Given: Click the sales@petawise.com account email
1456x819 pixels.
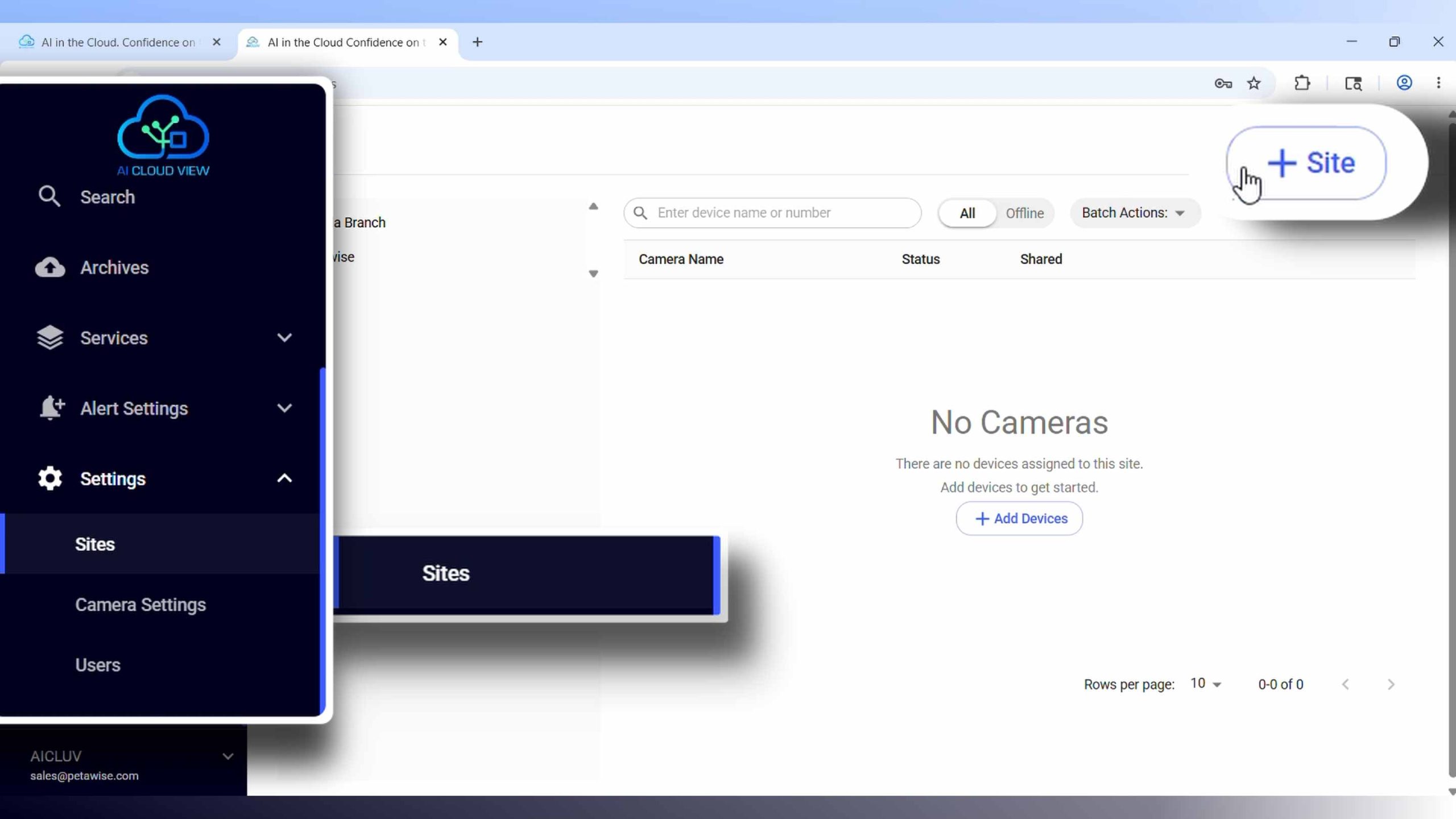Looking at the screenshot, I should 84,776.
